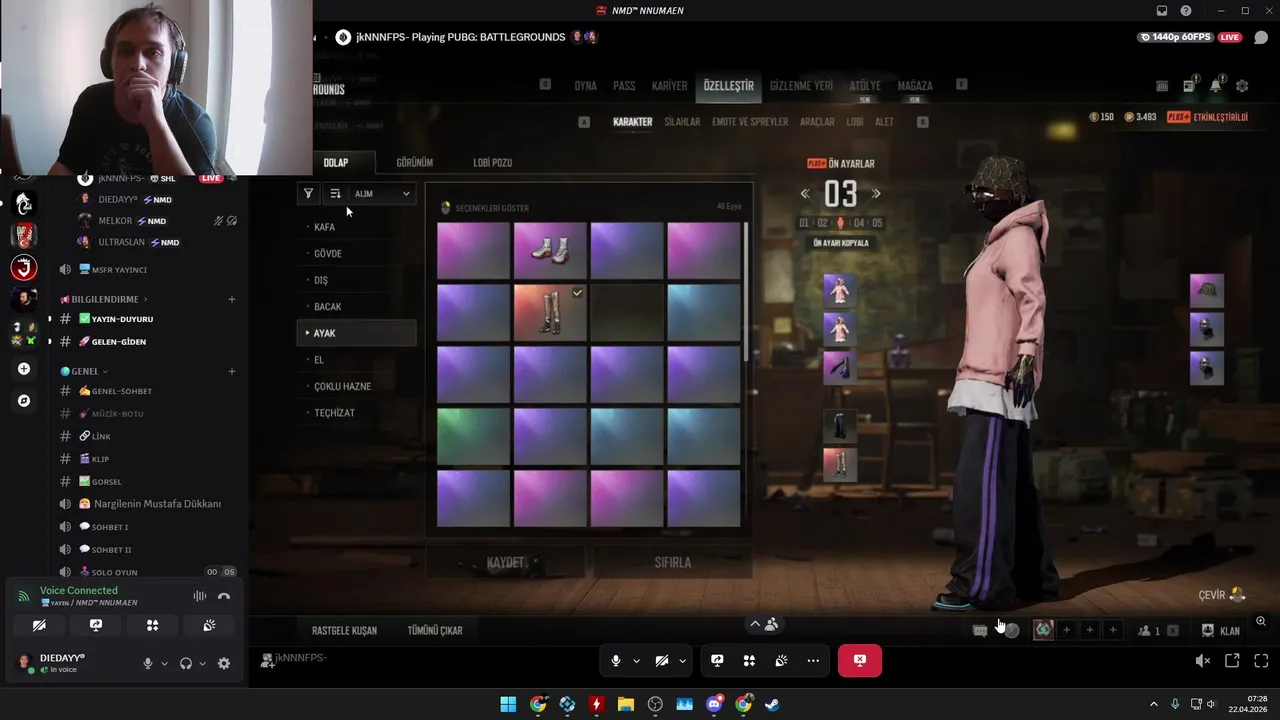Open output device options arrow beside headphones
This screenshot has width=1280, height=720.
pos(202,663)
